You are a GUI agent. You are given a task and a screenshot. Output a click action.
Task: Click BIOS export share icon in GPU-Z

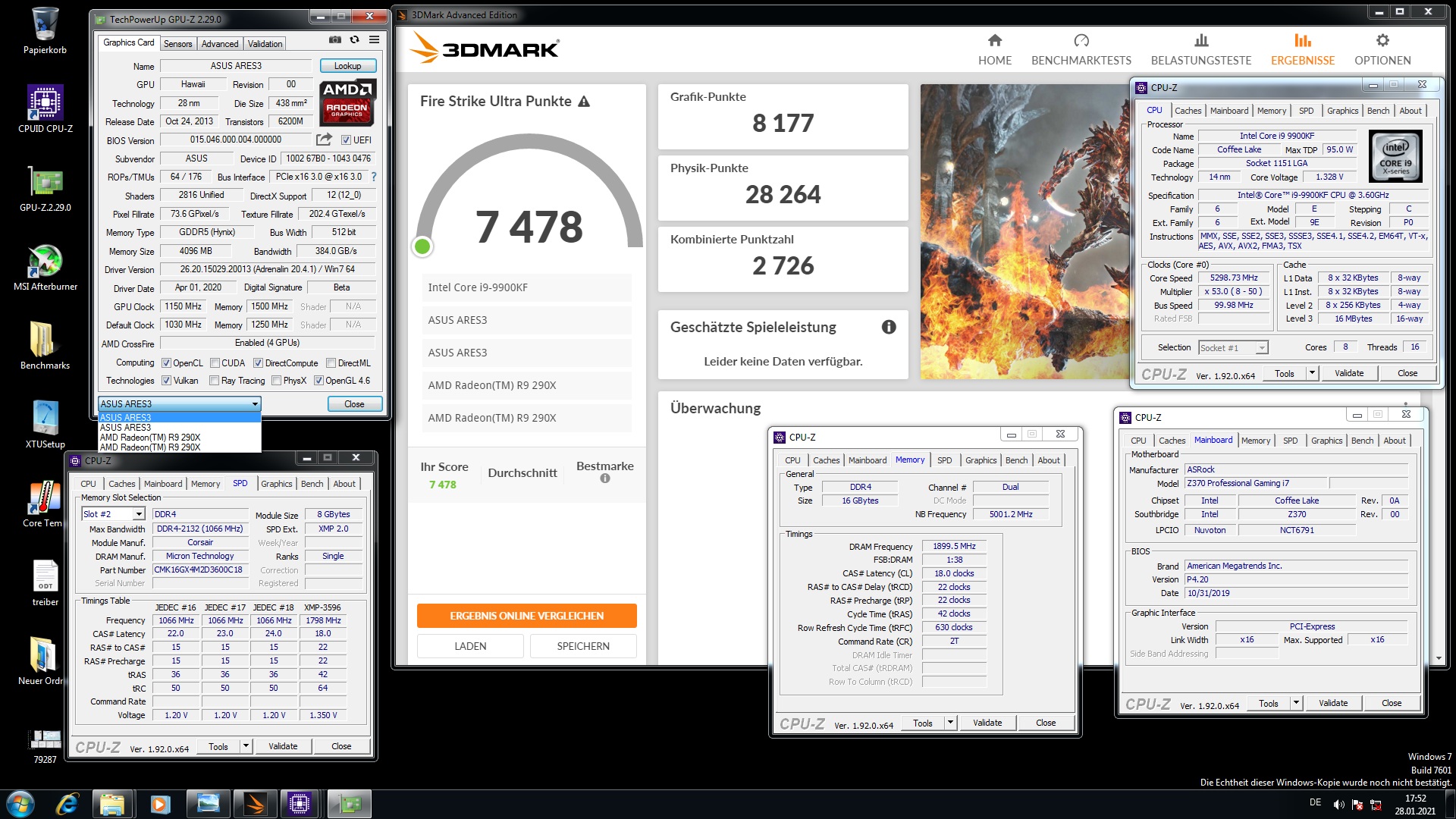(x=324, y=140)
